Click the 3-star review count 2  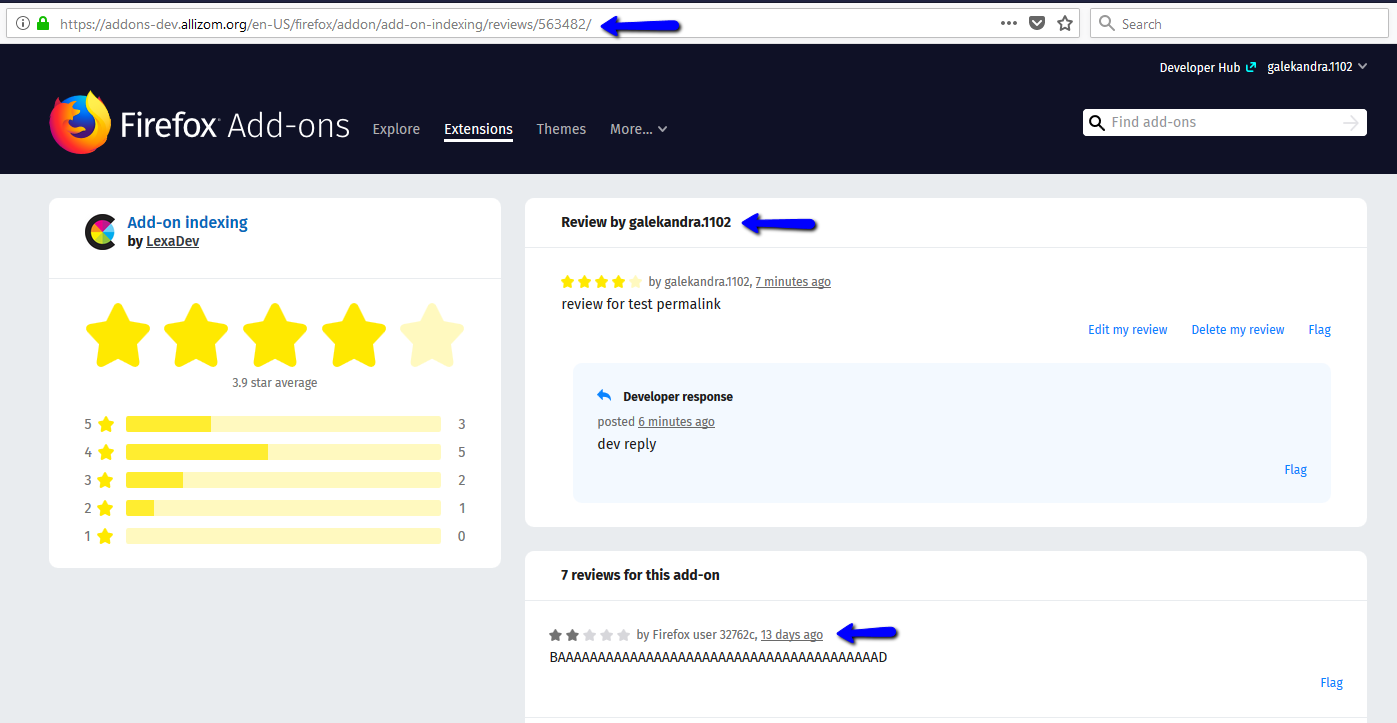tap(462, 480)
